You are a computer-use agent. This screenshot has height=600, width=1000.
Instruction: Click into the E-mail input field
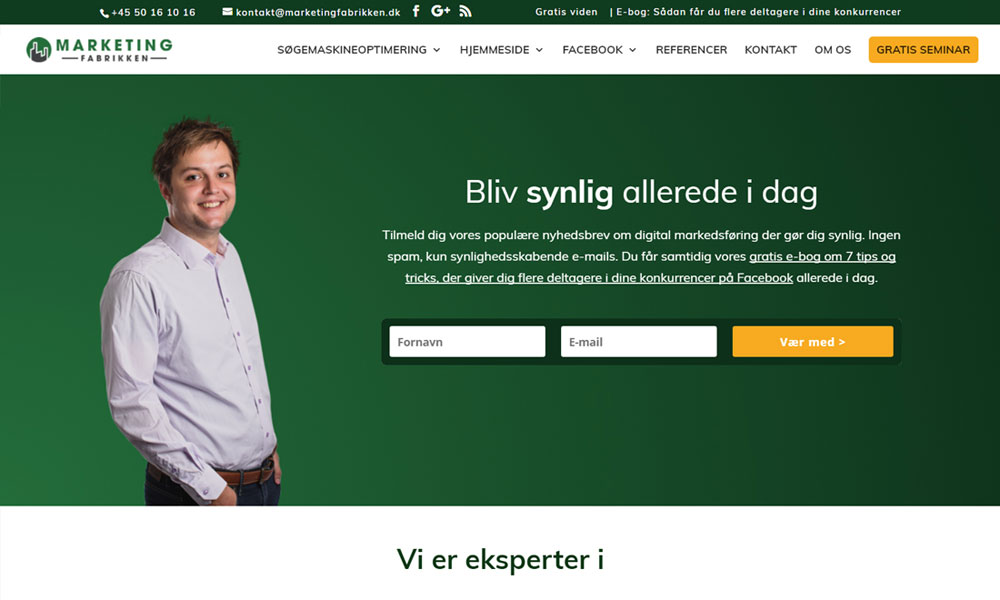(638, 342)
